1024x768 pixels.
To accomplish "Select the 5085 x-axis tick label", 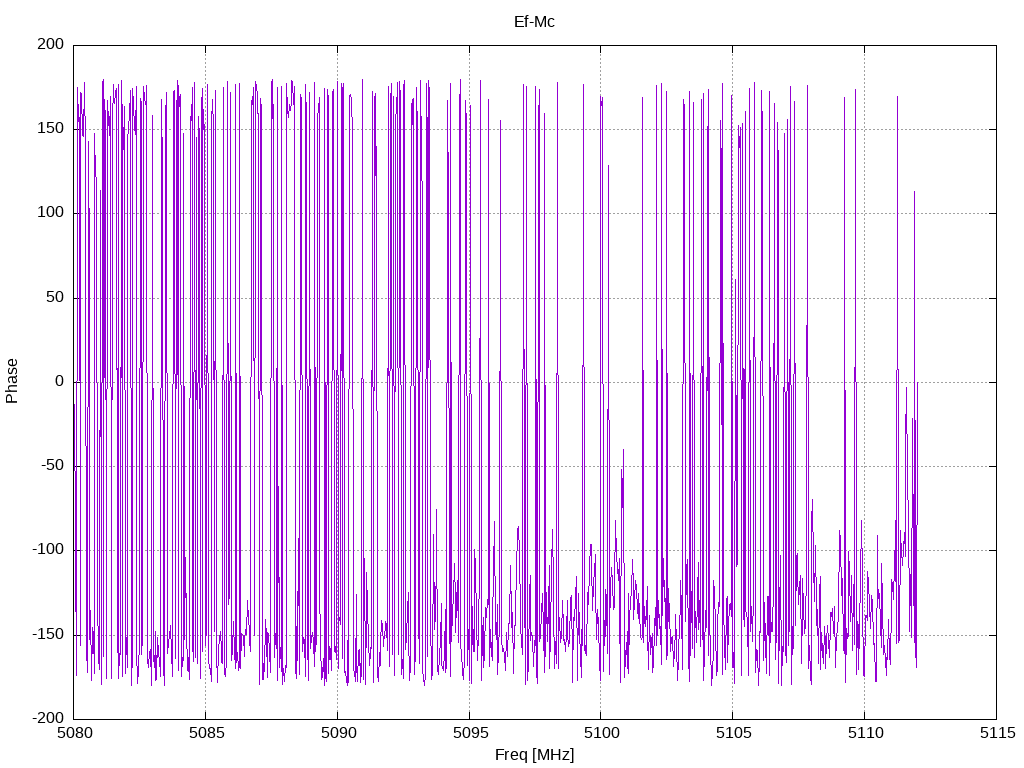I will pyautogui.click(x=206, y=735).
